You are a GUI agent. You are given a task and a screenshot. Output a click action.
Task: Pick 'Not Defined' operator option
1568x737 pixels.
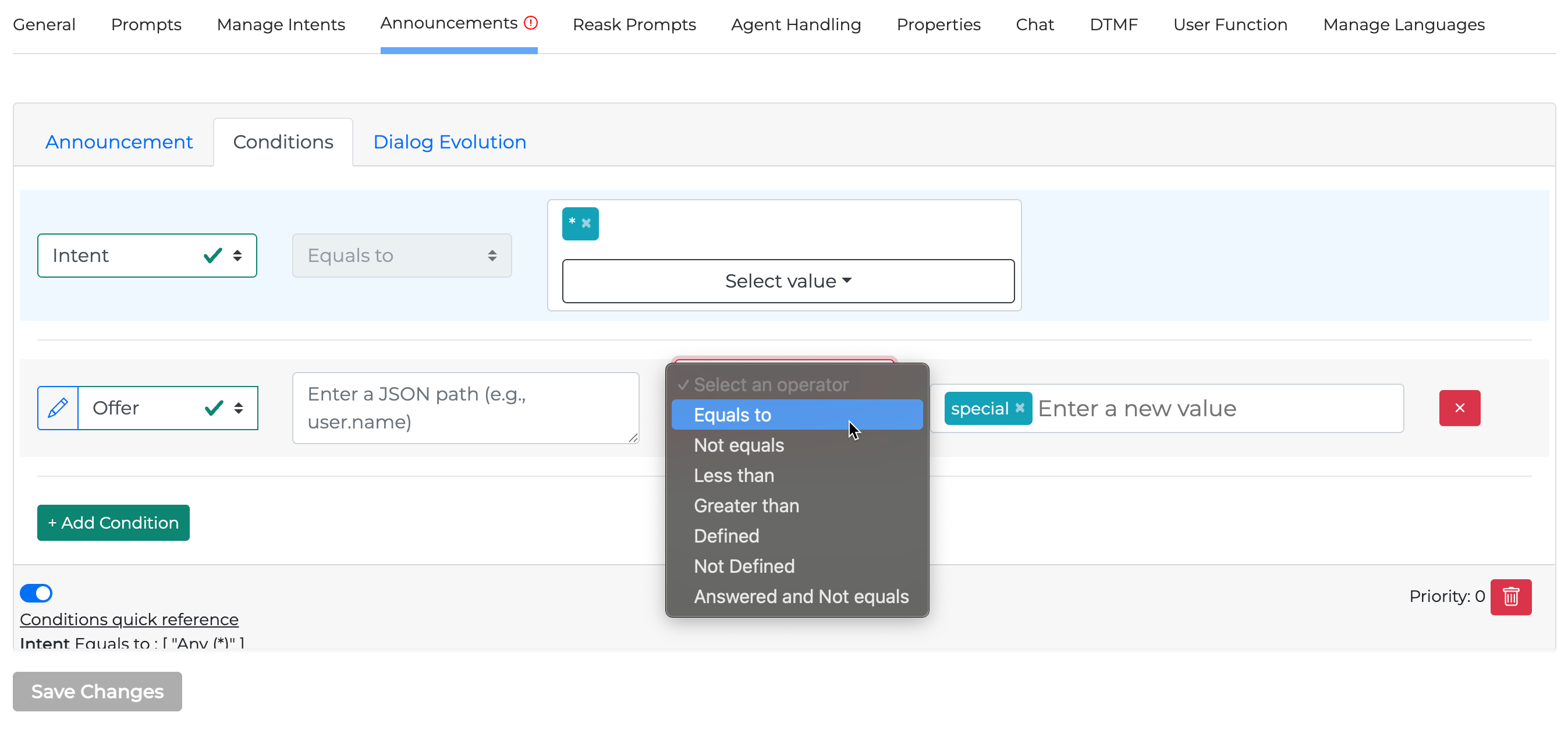744,566
